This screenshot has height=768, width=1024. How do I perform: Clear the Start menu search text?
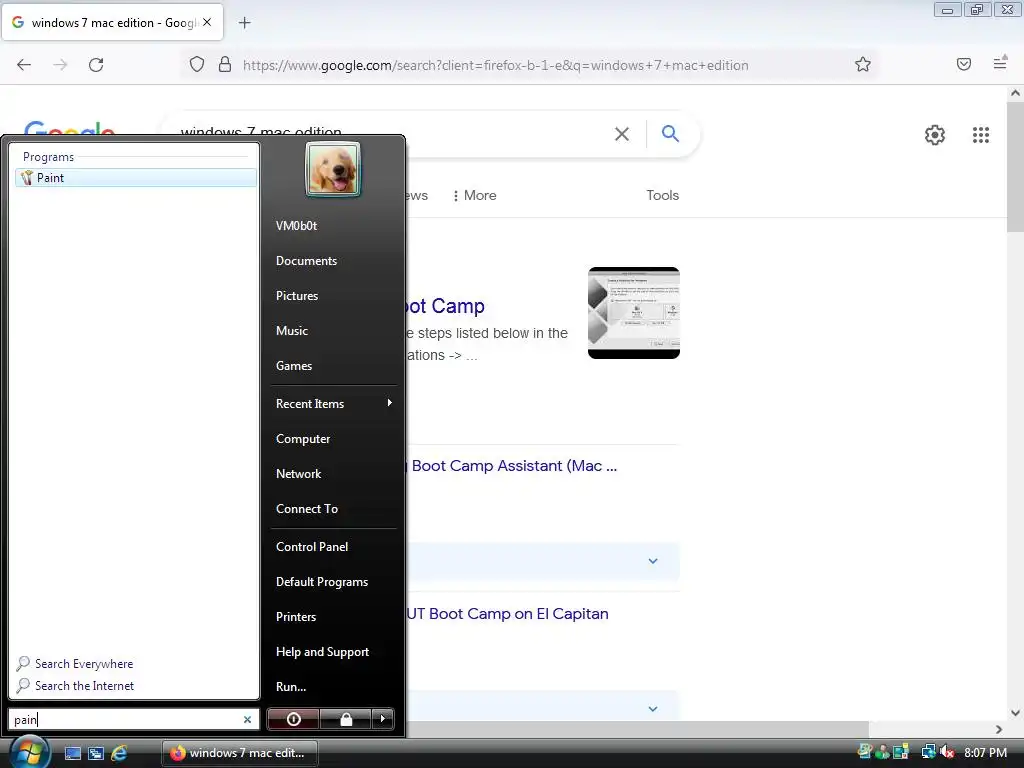248,720
